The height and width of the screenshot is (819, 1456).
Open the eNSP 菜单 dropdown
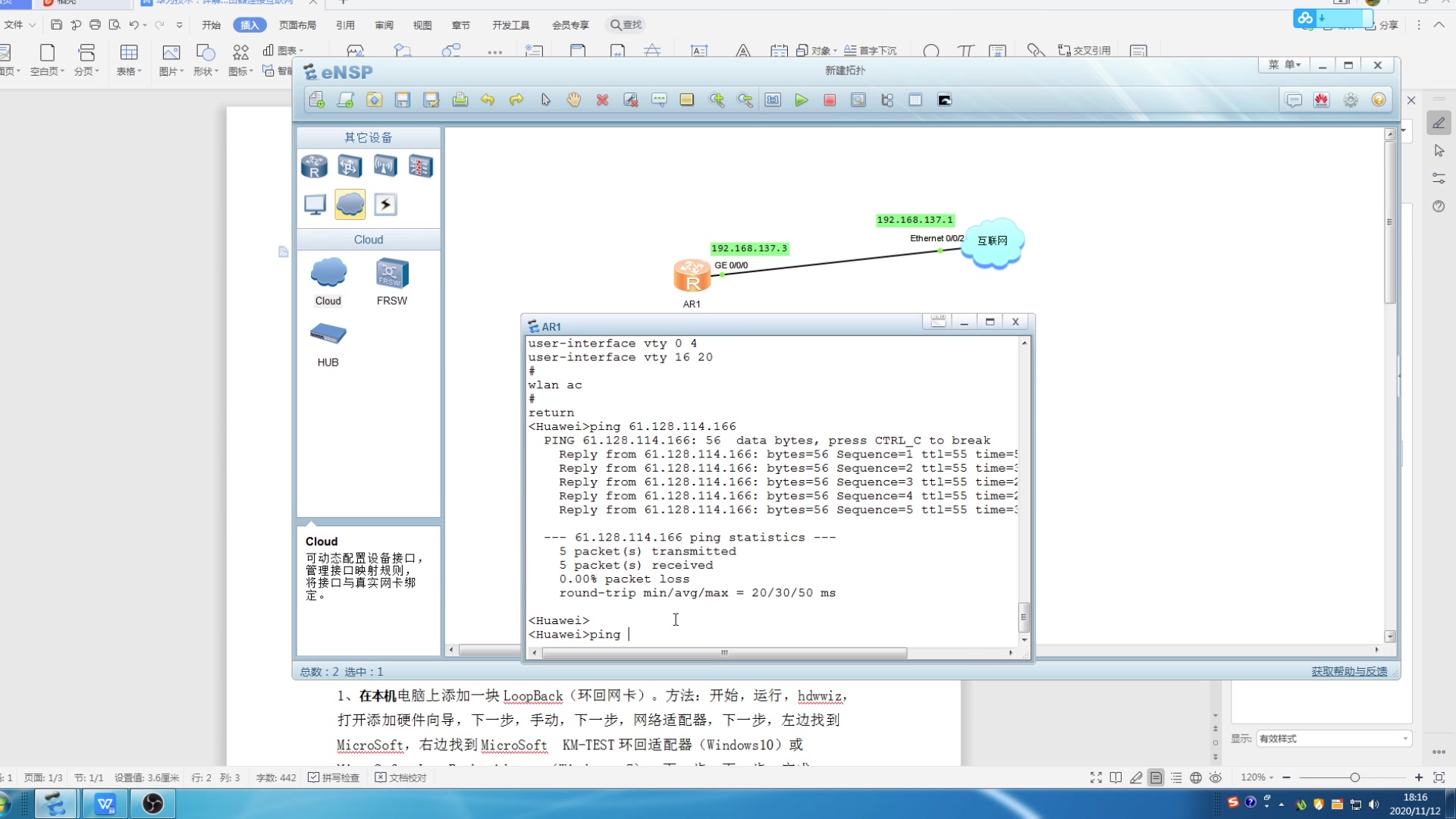coord(1284,65)
